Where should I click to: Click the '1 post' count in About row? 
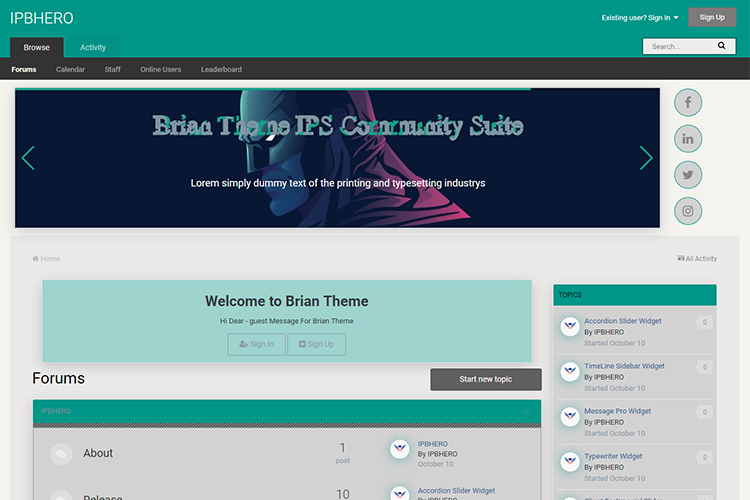tap(342, 453)
